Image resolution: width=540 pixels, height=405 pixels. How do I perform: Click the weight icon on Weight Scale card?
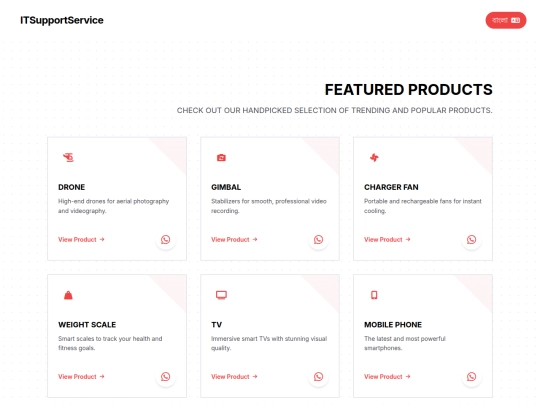coord(68,295)
